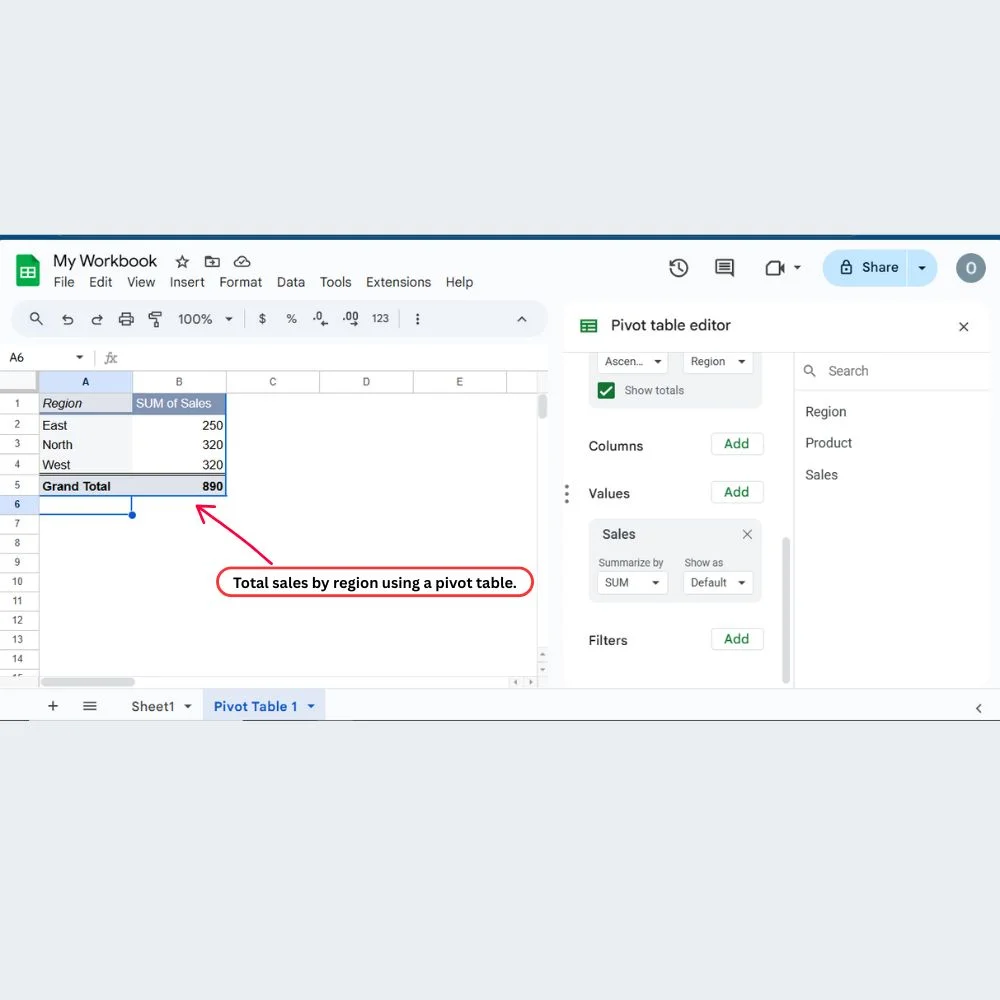This screenshot has height=1000, width=1000.
Task: Click the undo arrow
Action: point(68,320)
